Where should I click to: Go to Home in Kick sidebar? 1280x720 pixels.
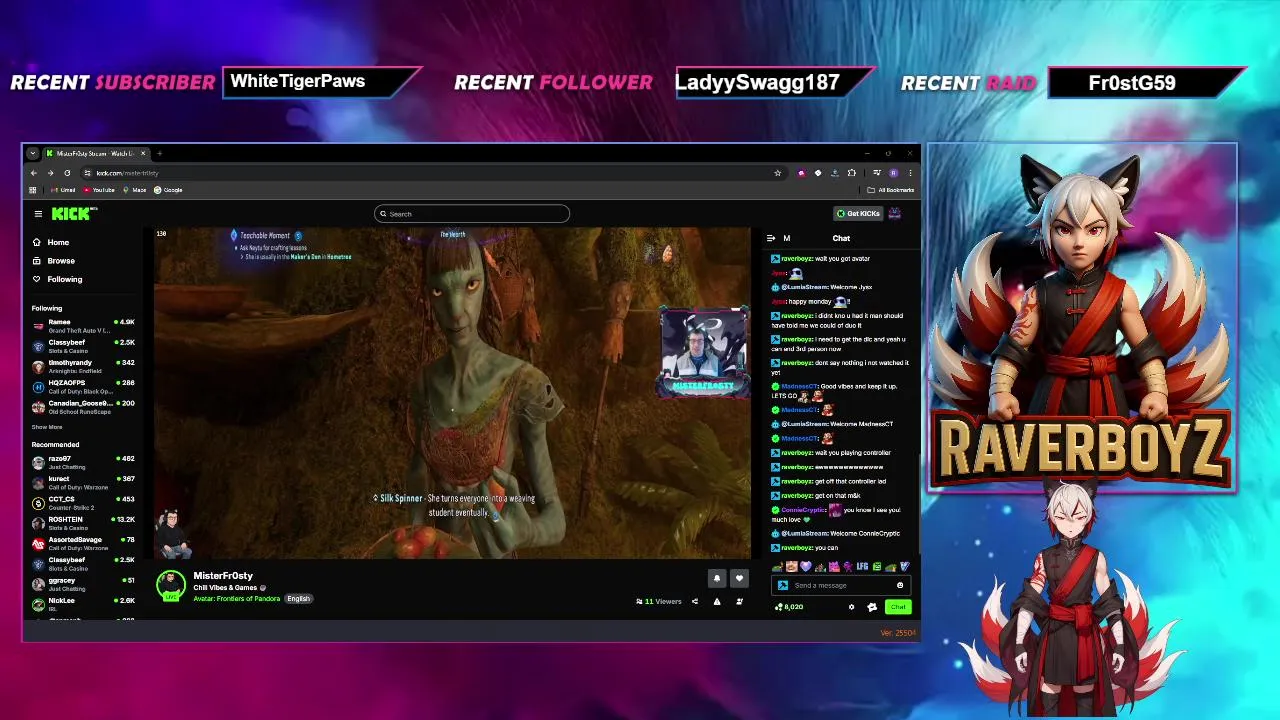pos(50,242)
